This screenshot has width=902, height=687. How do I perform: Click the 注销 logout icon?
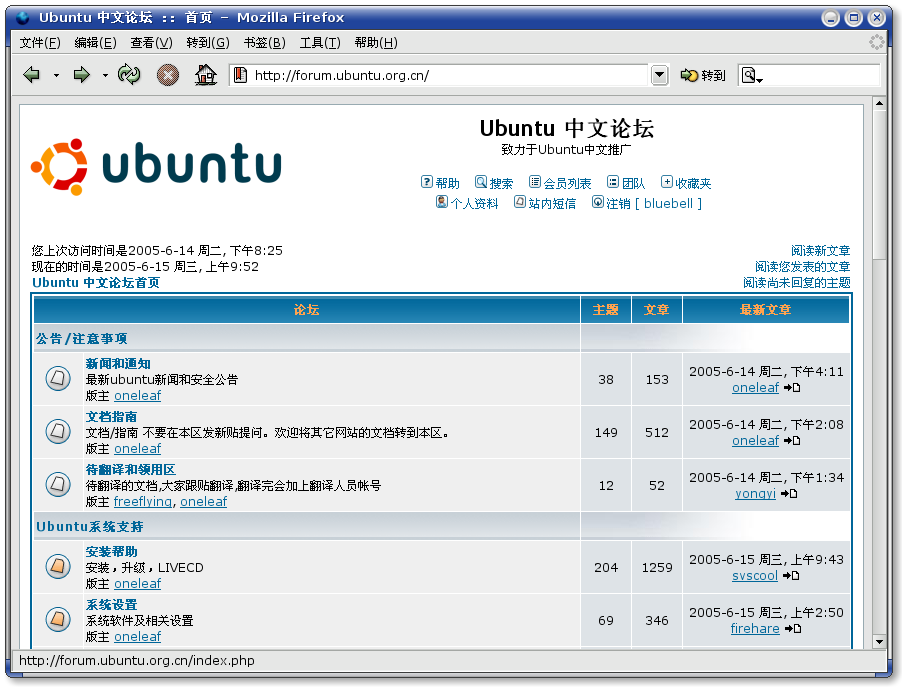pyautogui.click(x=598, y=202)
